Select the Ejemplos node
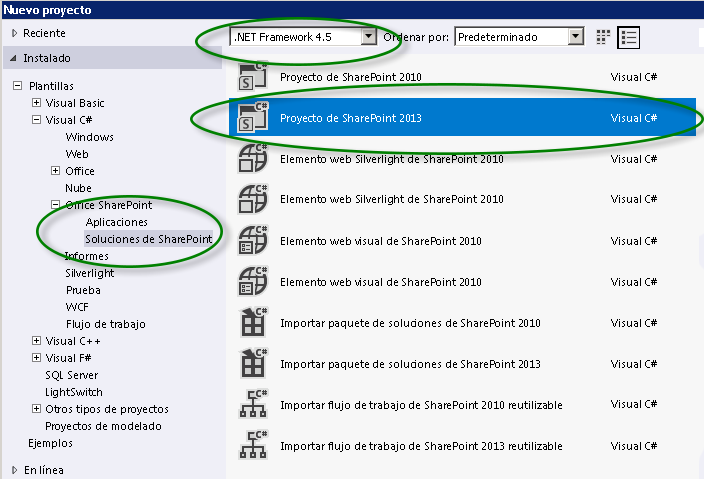 [50, 443]
